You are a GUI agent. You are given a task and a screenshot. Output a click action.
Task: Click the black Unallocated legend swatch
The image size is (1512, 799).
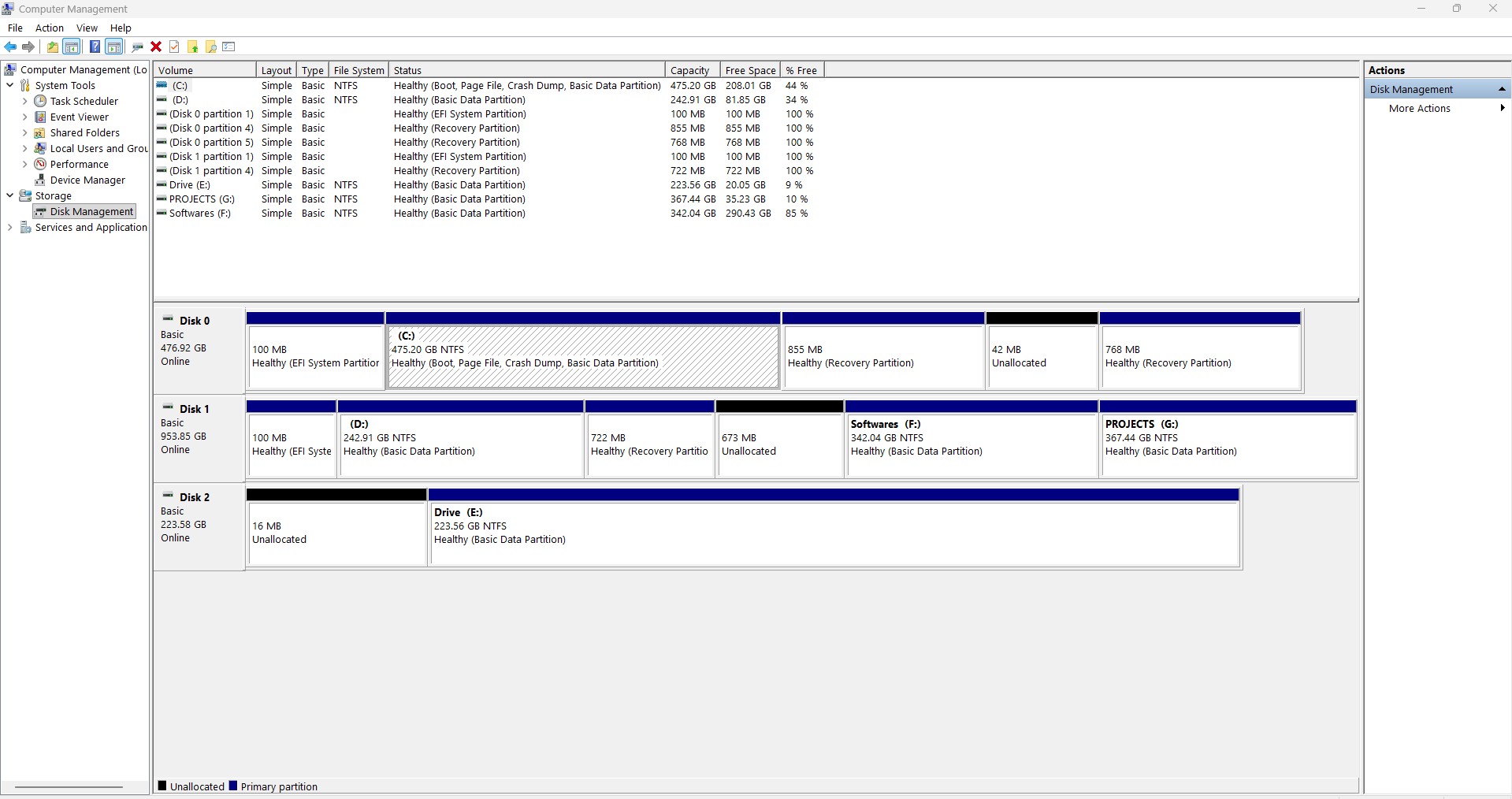pos(162,786)
